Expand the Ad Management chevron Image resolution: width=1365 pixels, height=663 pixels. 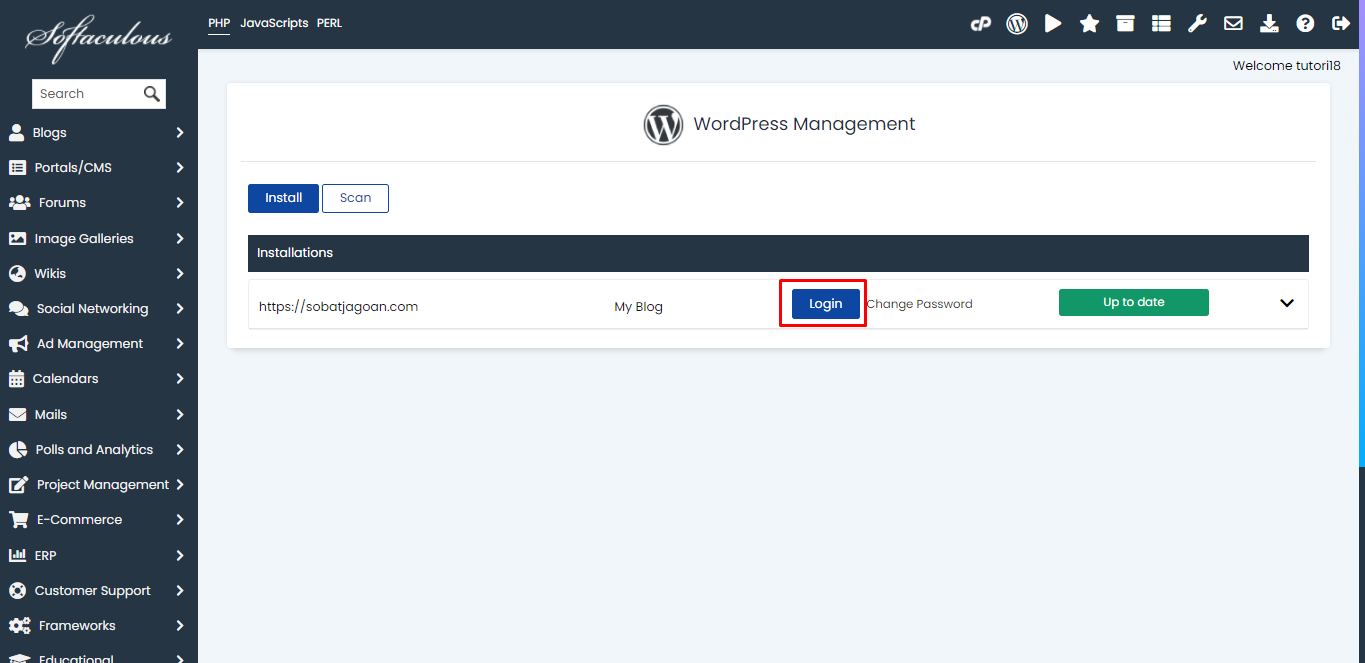coord(180,343)
